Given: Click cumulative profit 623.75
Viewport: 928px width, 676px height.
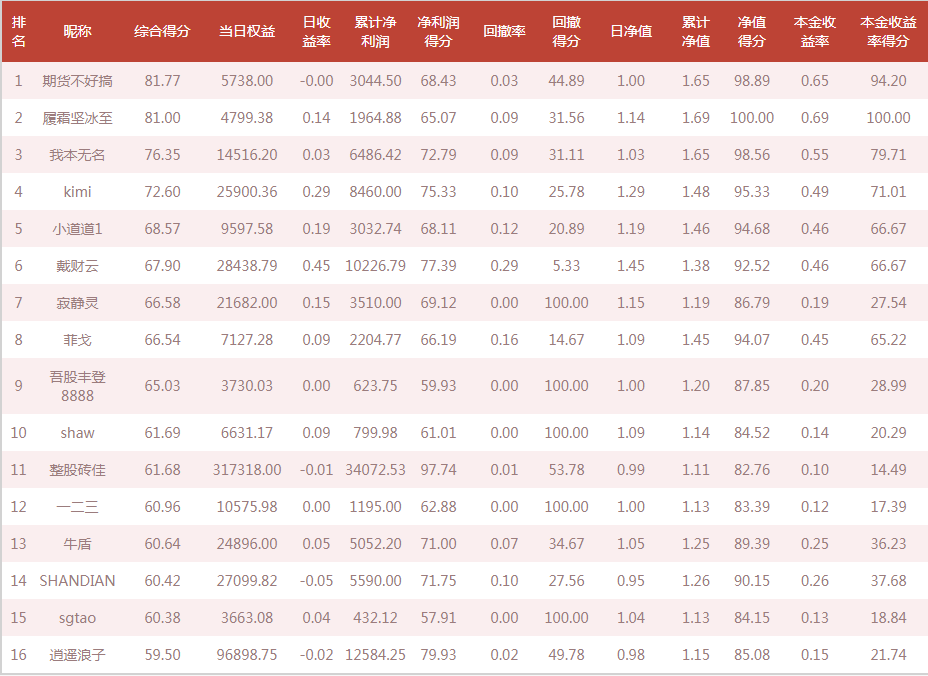Looking at the screenshot, I should coord(375,386).
